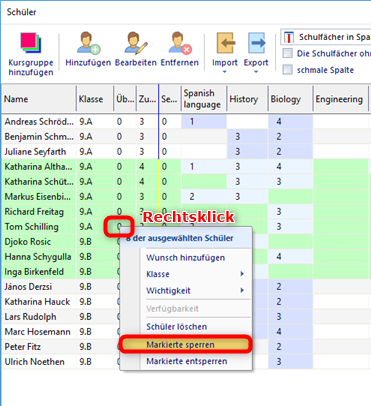Select student Inga Birkenfeld
The width and height of the screenshot is (371, 406).
pyautogui.click(x=34, y=272)
